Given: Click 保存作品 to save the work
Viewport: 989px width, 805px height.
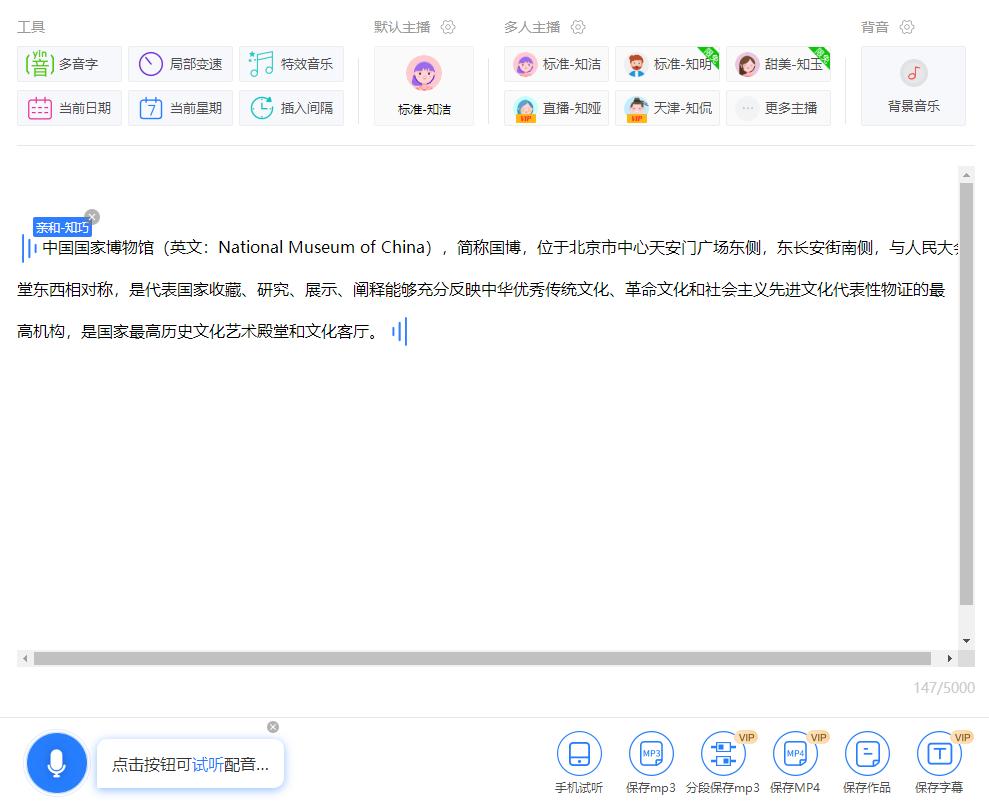Looking at the screenshot, I should click(x=866, y=760).
